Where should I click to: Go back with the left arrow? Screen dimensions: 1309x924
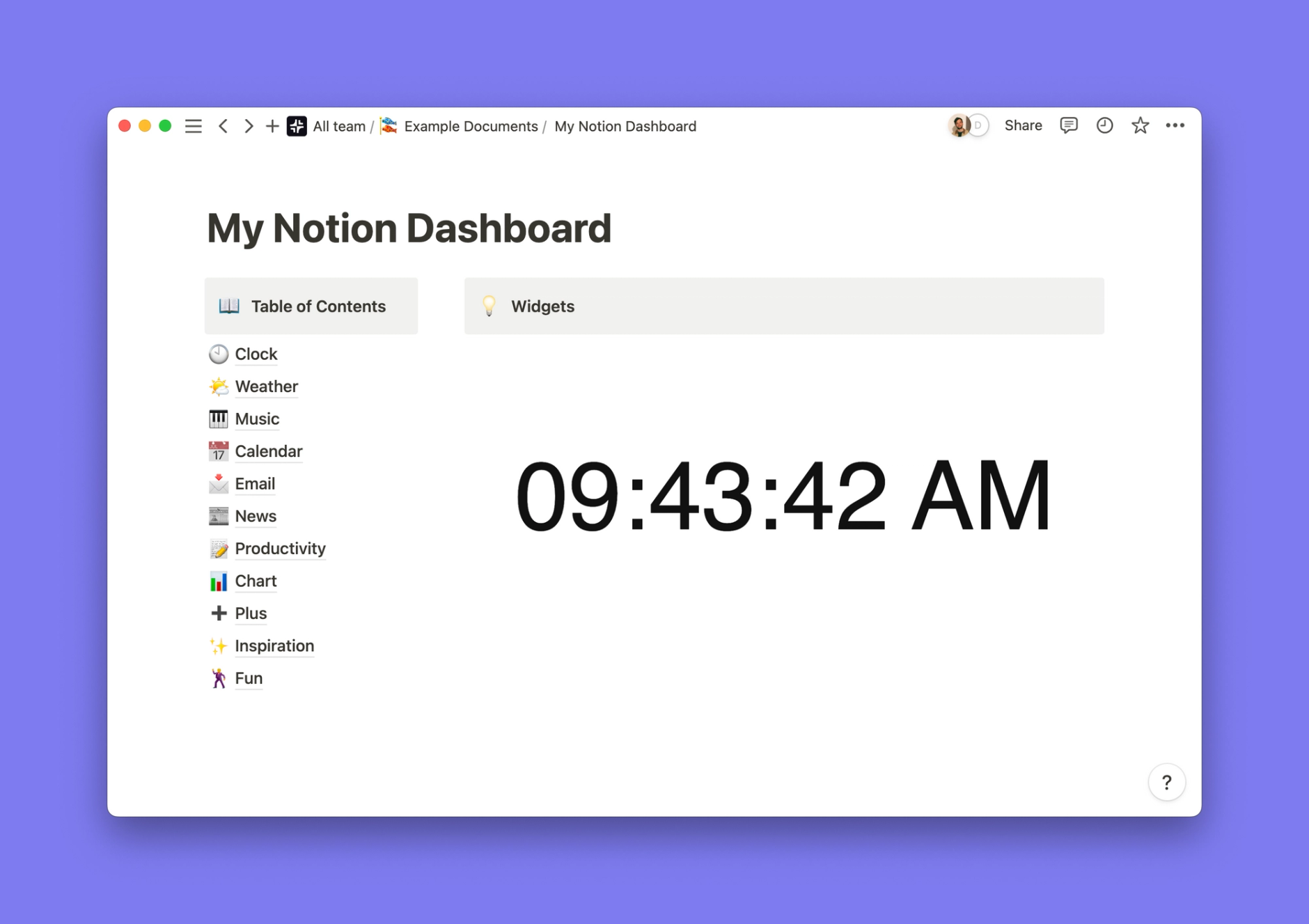pyautogui.click(x=224, y=126)
